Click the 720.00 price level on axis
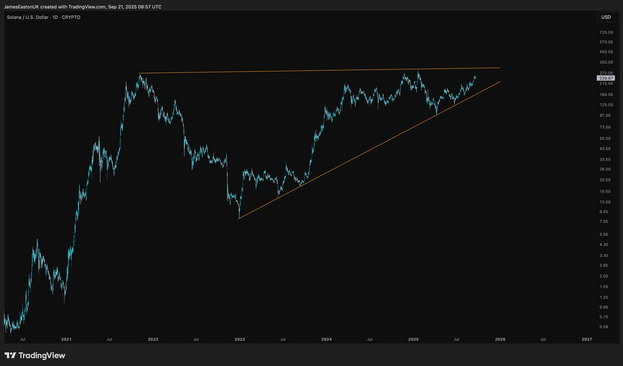Screen dimensions: 623x366 pyautogui.click(x=606, y=32)
